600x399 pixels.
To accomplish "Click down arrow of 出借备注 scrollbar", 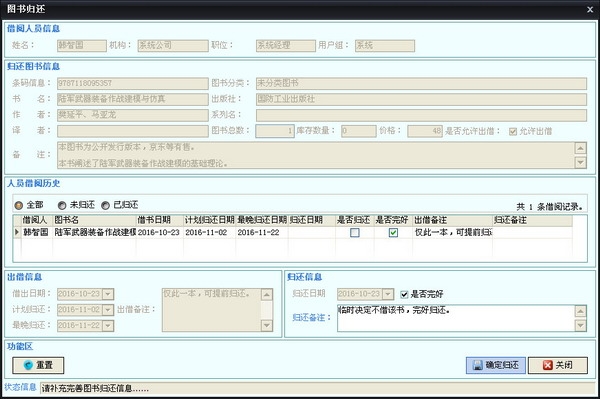I will (x=267, y=326).
